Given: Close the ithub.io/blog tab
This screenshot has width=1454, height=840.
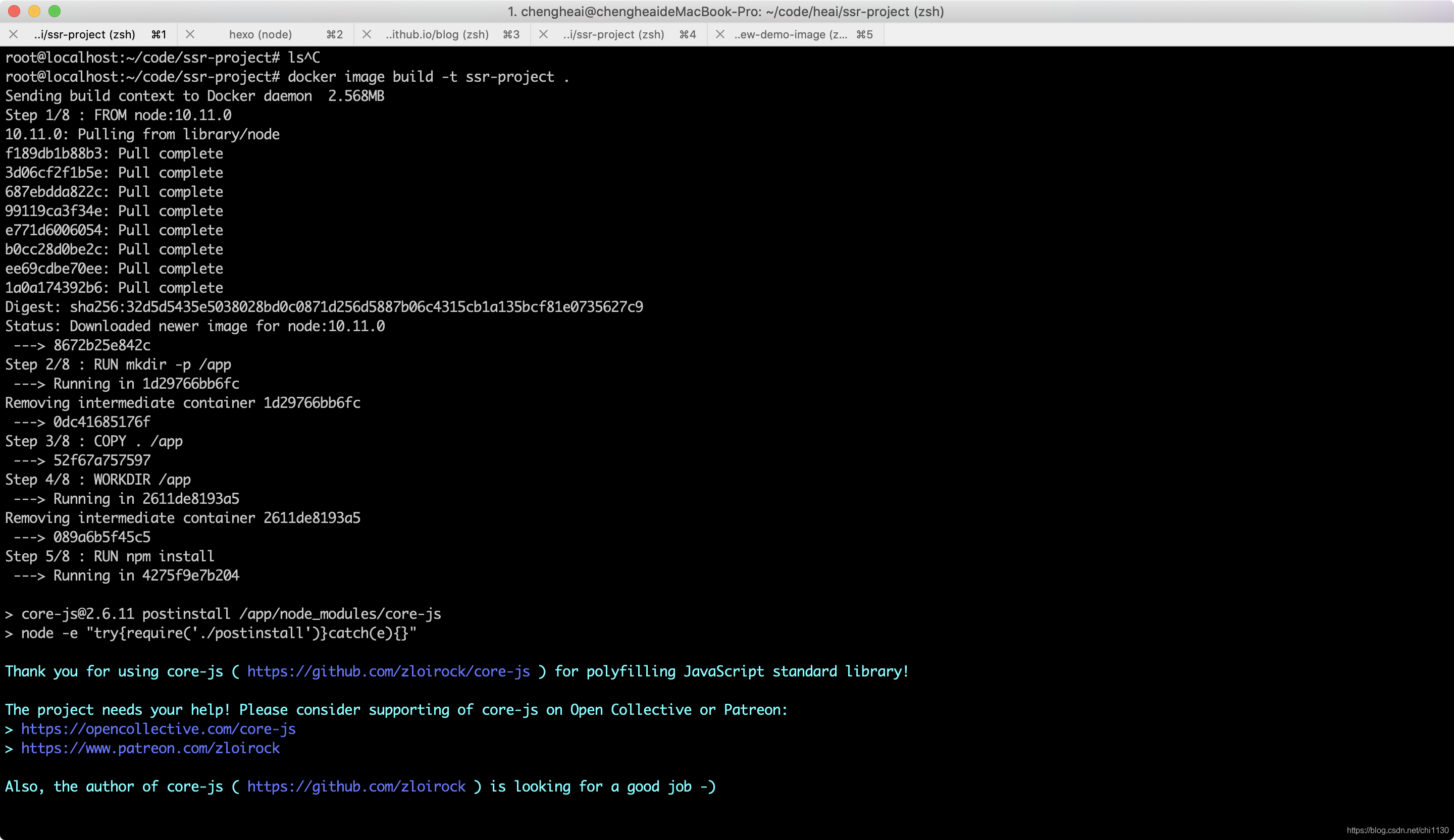Looking at the screenshot, I should (367, 35).
